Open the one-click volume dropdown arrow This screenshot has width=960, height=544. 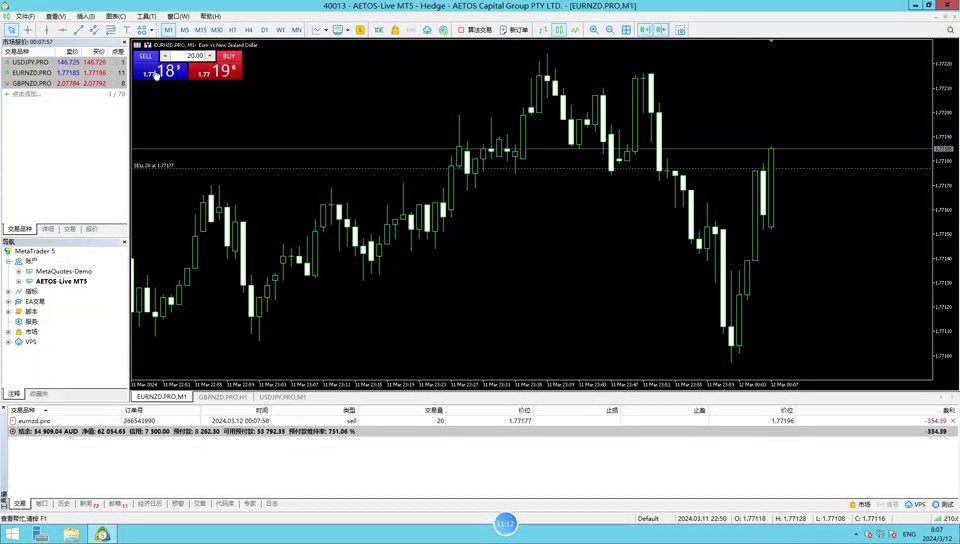[165, 56]
